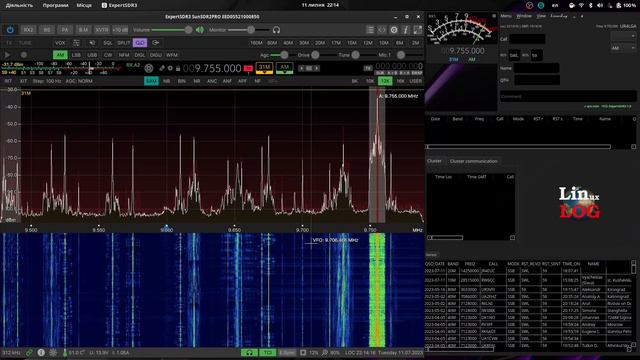Toggle the ExpertSDR3 power button
640x360 pixels.
pyautogui.click(x=10, y=30)
